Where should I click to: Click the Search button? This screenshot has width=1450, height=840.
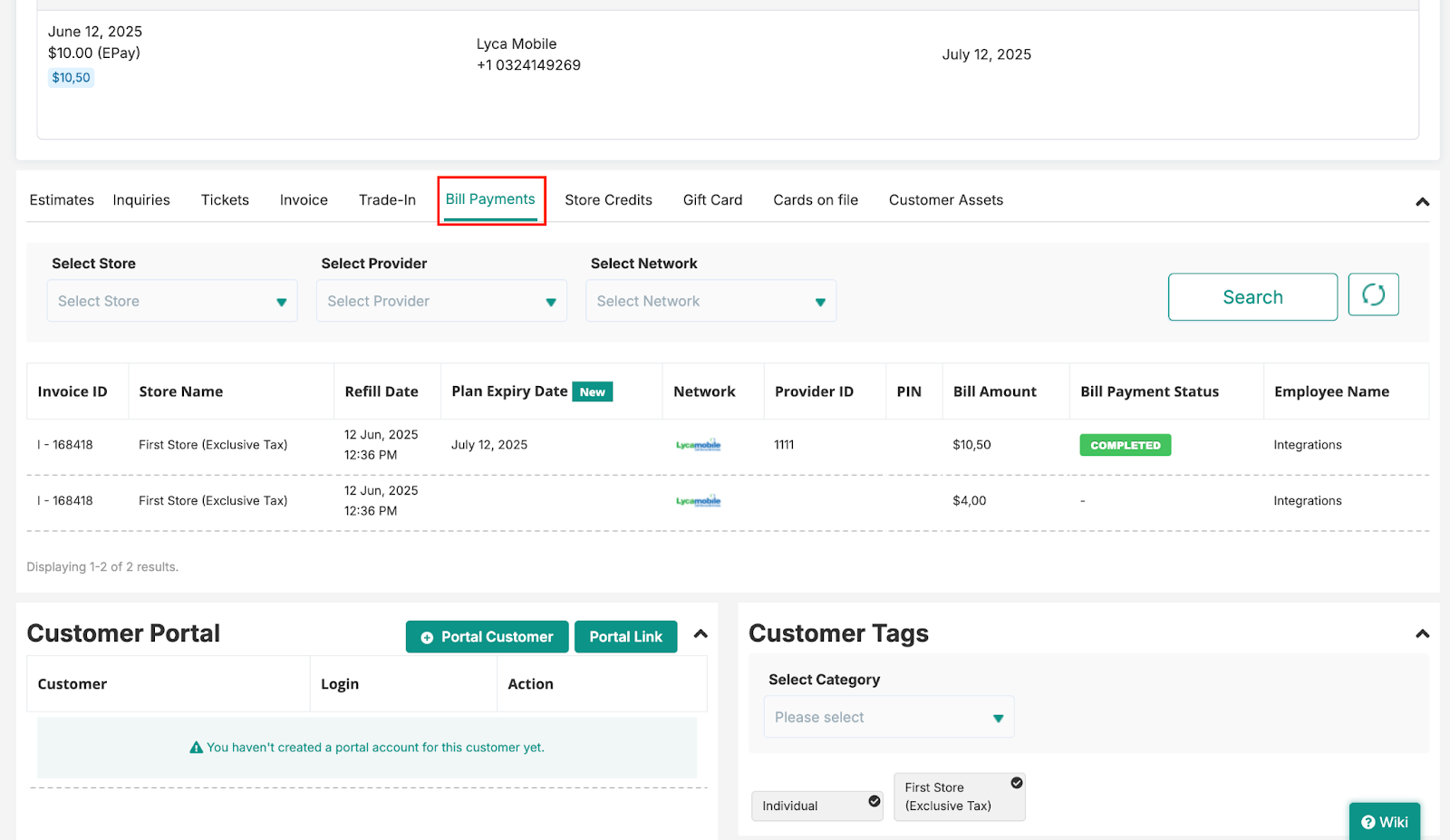click(x=1252, y=297)
